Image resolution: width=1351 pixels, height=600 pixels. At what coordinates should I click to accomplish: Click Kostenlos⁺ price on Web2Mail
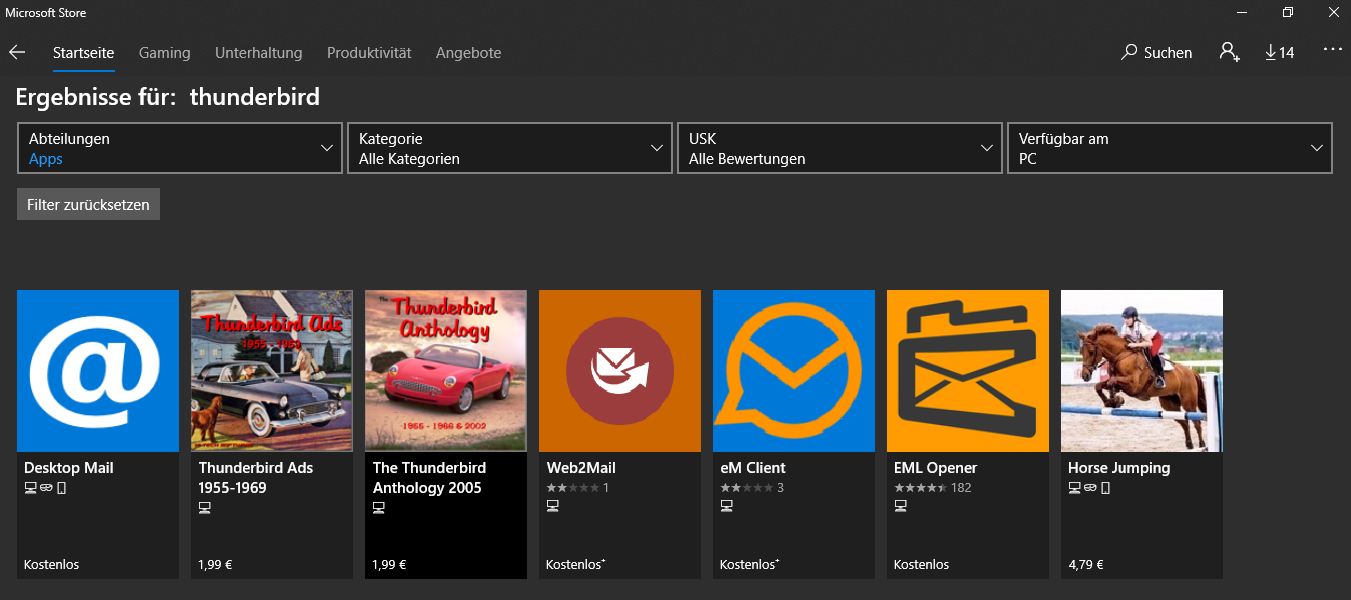point(576,565)
